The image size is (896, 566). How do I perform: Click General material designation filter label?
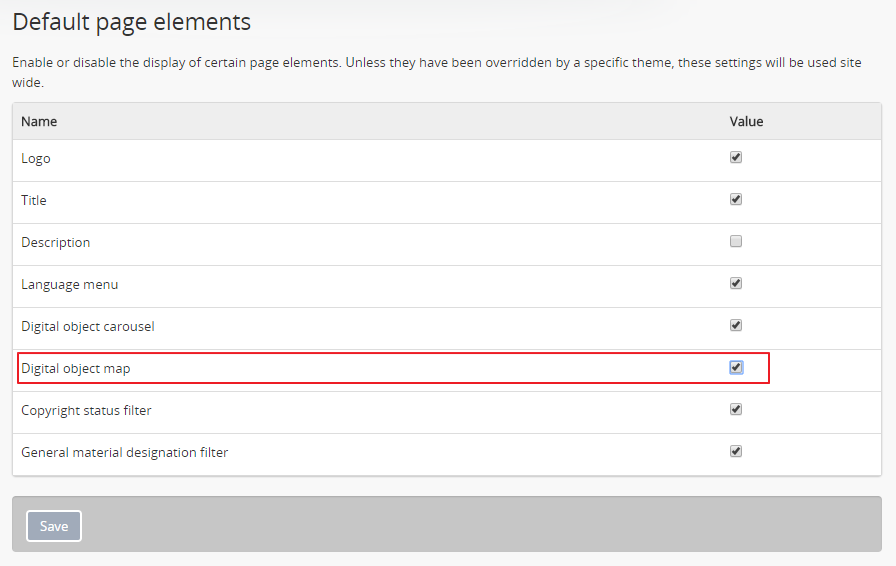click(125, 453)
